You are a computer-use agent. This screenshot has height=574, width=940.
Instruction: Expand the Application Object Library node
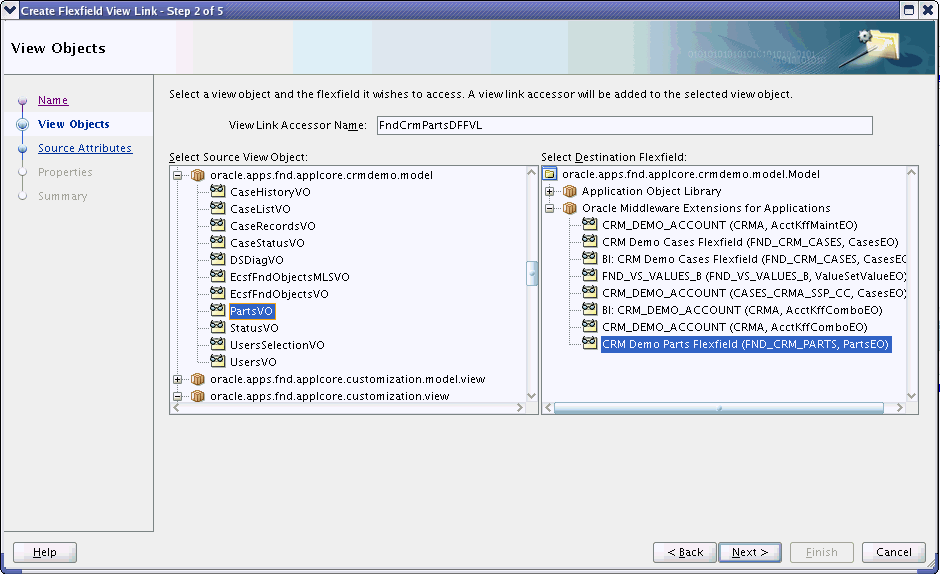click(x=549, y=191)
